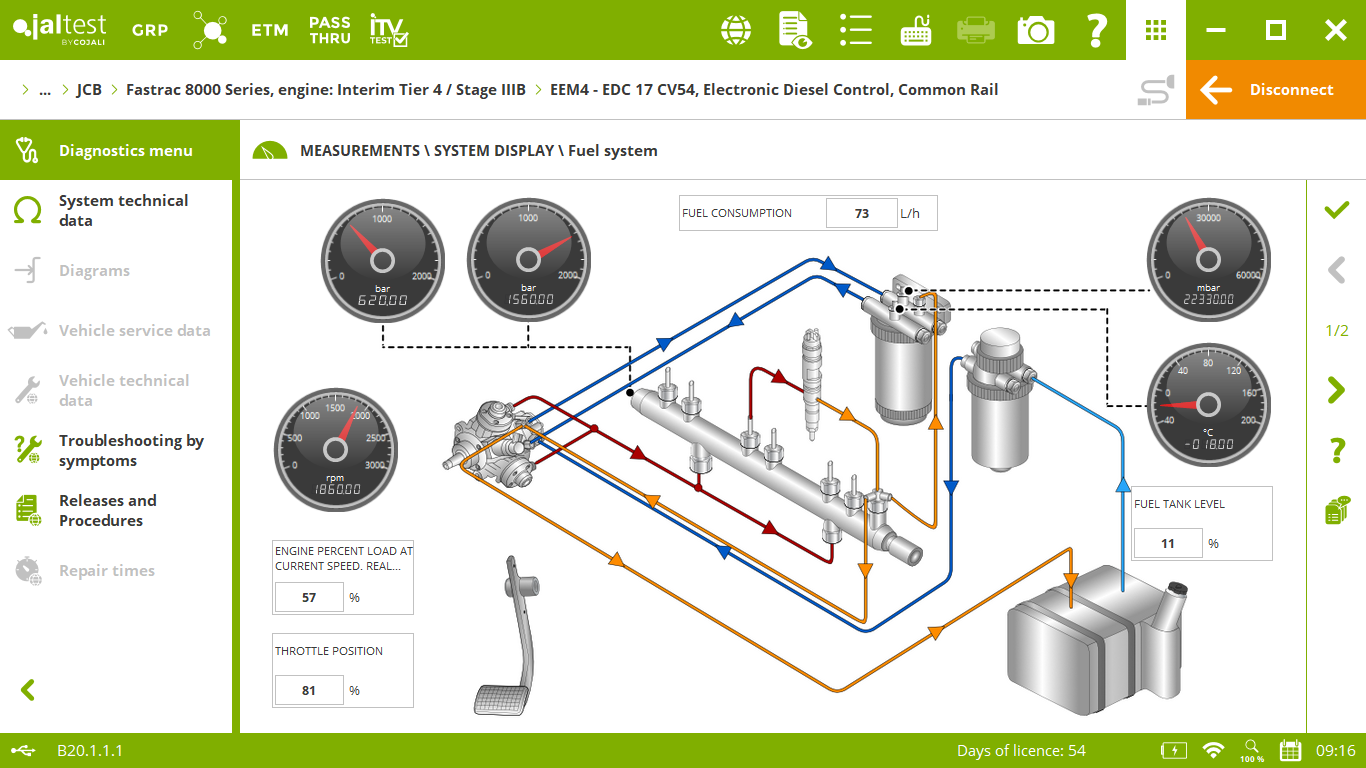Image resolution: width=1366 pixels, height=768 pixels.
Task: Click the FUEL TANK LEVEL label
Action: 1179,504
